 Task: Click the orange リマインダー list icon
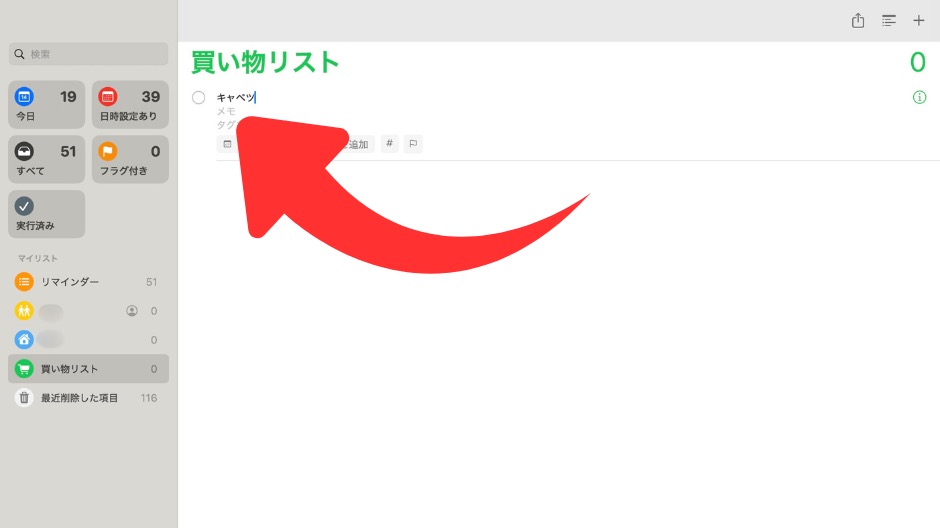click(x=24, y=282)
